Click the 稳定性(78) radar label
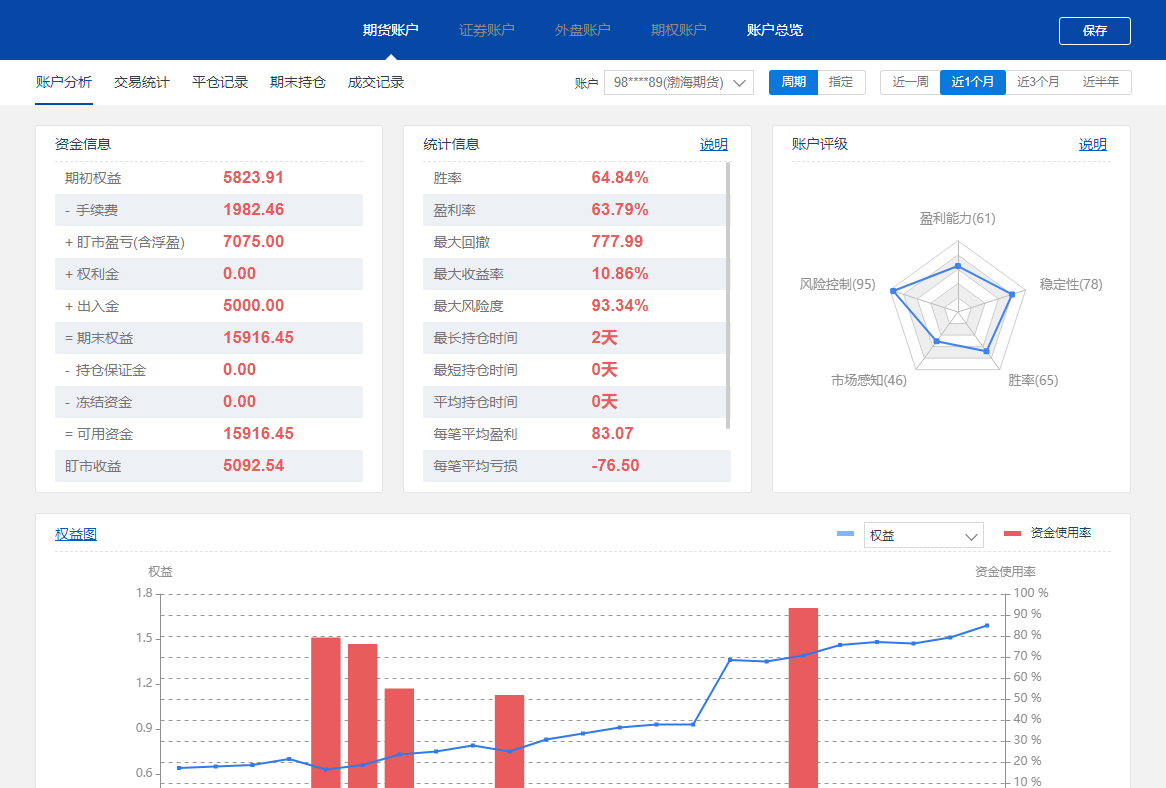Viewport: 1166px width, 788px height. (1071, 284)
